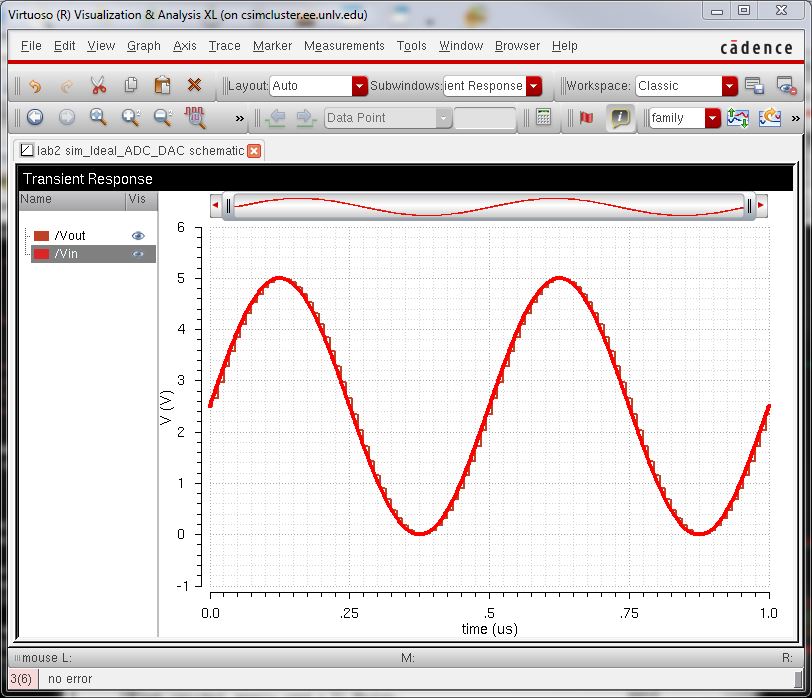Select the /Vin signal in legend

click(x=68, y=254)
